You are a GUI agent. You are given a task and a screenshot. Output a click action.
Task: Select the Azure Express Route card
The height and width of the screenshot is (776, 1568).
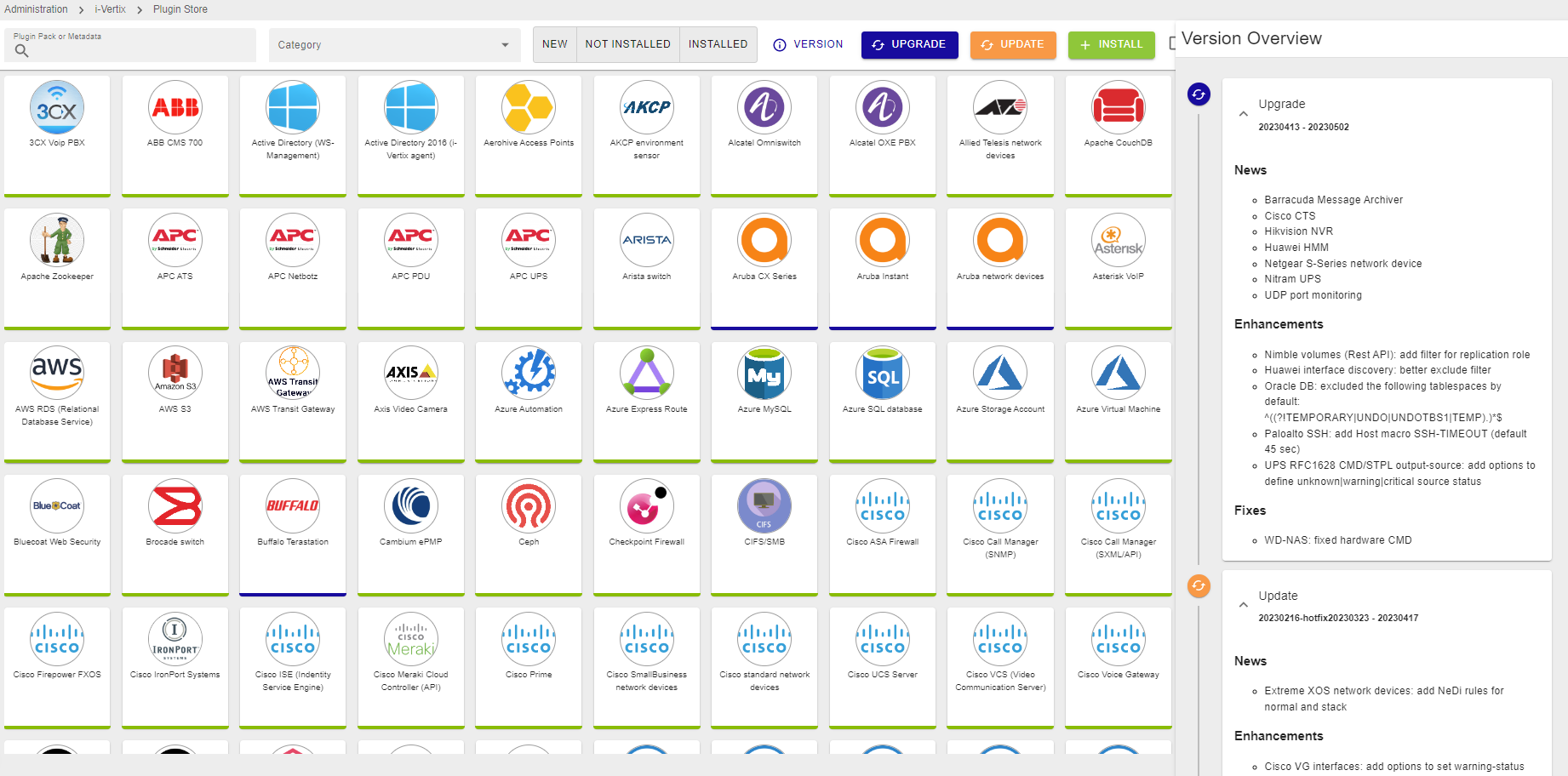[647, 402]
